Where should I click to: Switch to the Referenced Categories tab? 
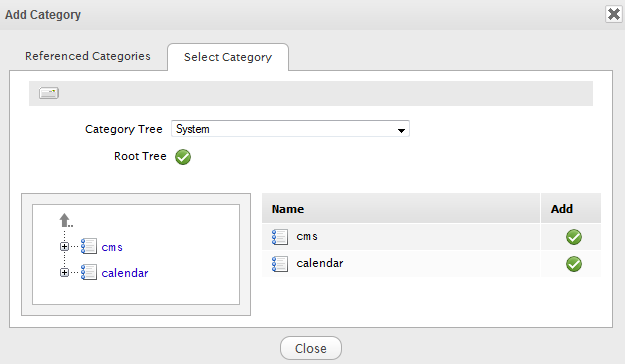88,56
